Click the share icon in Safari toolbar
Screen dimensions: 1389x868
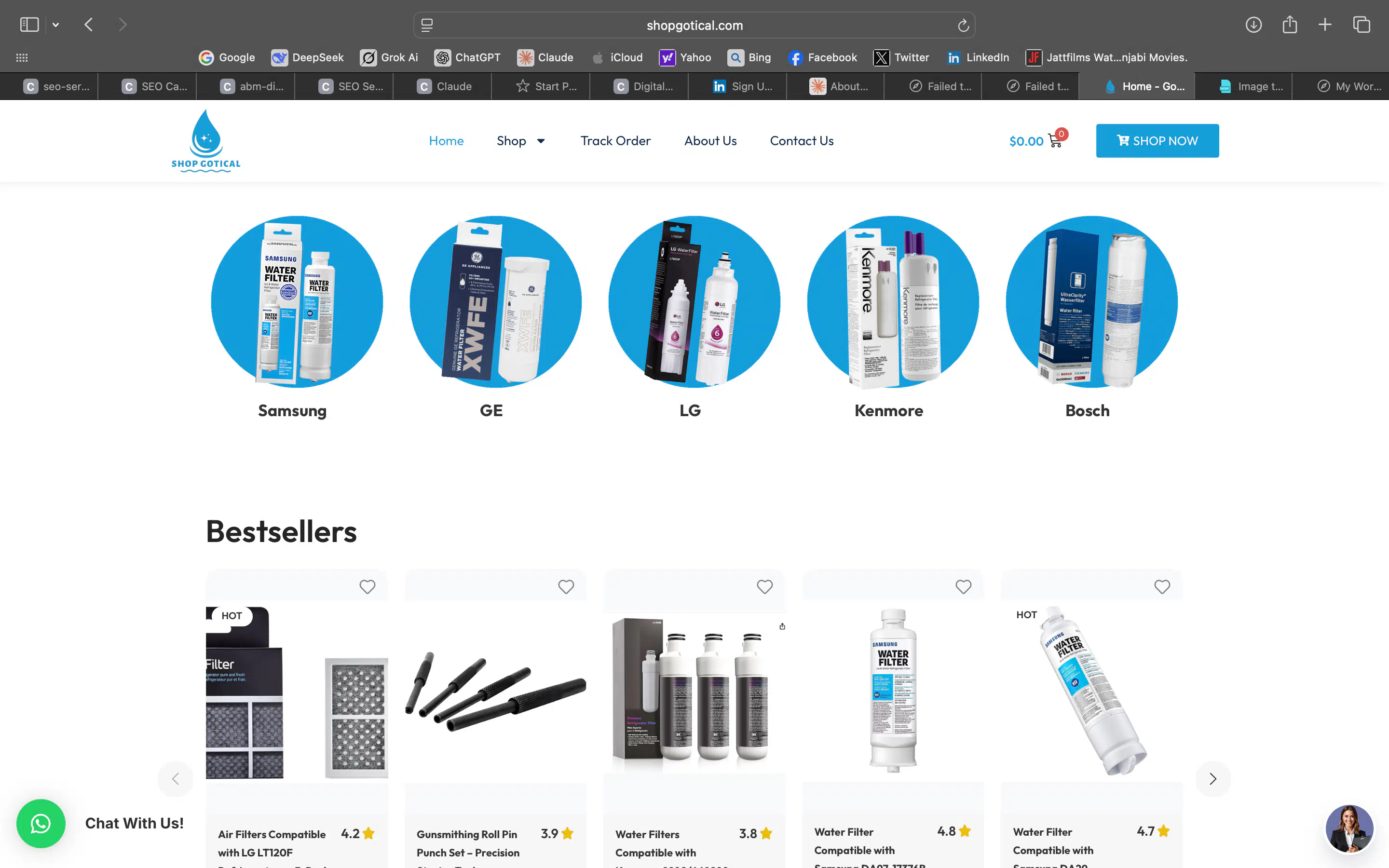(1290, 25)
